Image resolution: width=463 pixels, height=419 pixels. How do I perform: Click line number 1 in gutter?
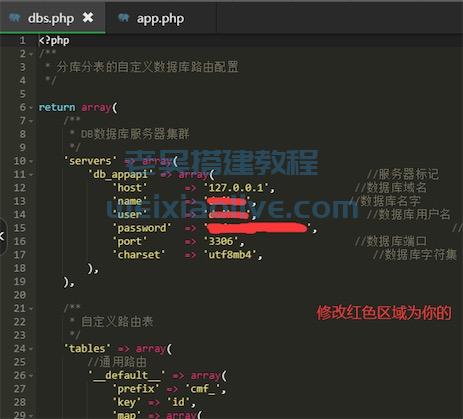pyautogui.click(x=22, y=40)
